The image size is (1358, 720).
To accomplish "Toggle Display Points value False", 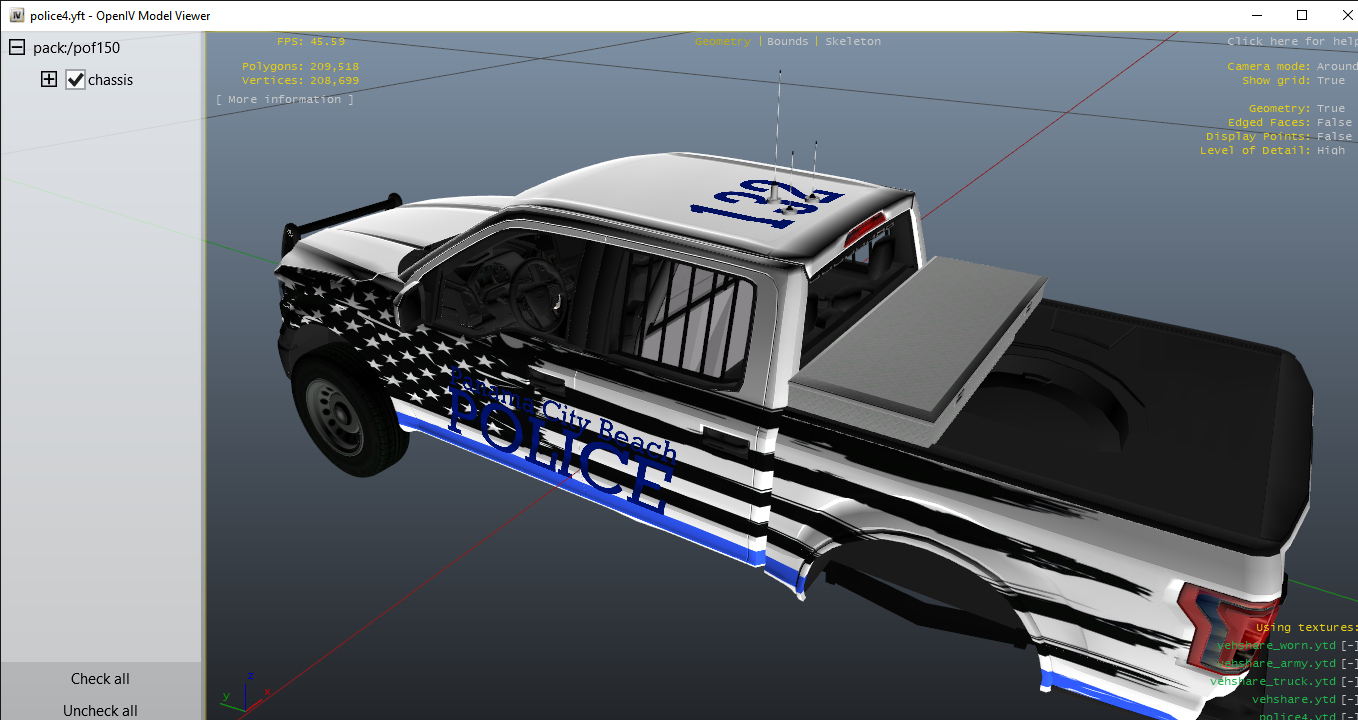I will (1334, 136).
